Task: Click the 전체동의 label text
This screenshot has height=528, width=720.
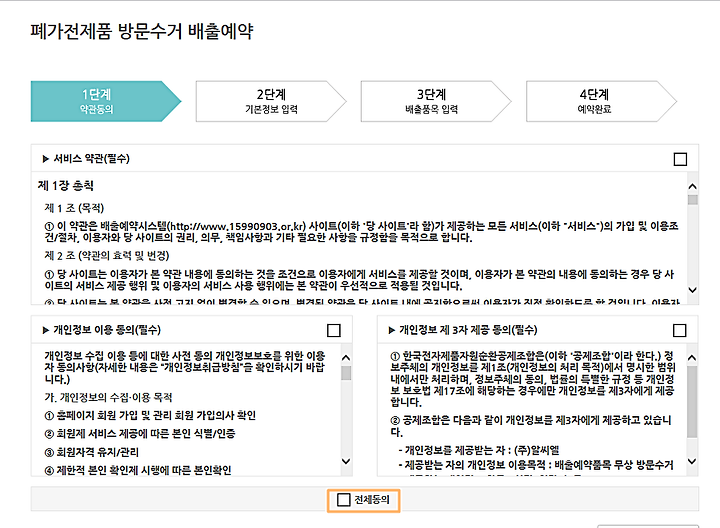Action: tap(372, 500)
